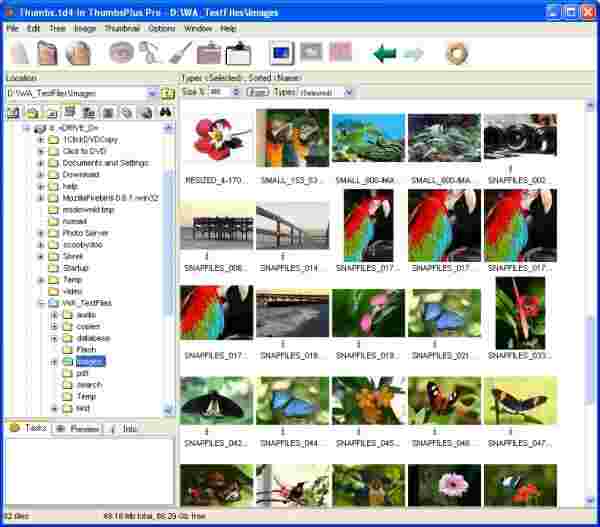Image resolution: width=600 pixels, height=527 pixels.
Task: Click the Size % value field
Action: pyautogui.click(x=221, y=92)
